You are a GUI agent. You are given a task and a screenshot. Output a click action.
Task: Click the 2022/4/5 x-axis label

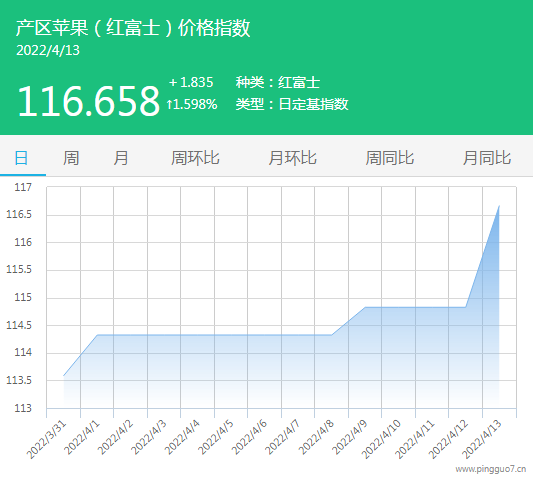coord(216,437)
